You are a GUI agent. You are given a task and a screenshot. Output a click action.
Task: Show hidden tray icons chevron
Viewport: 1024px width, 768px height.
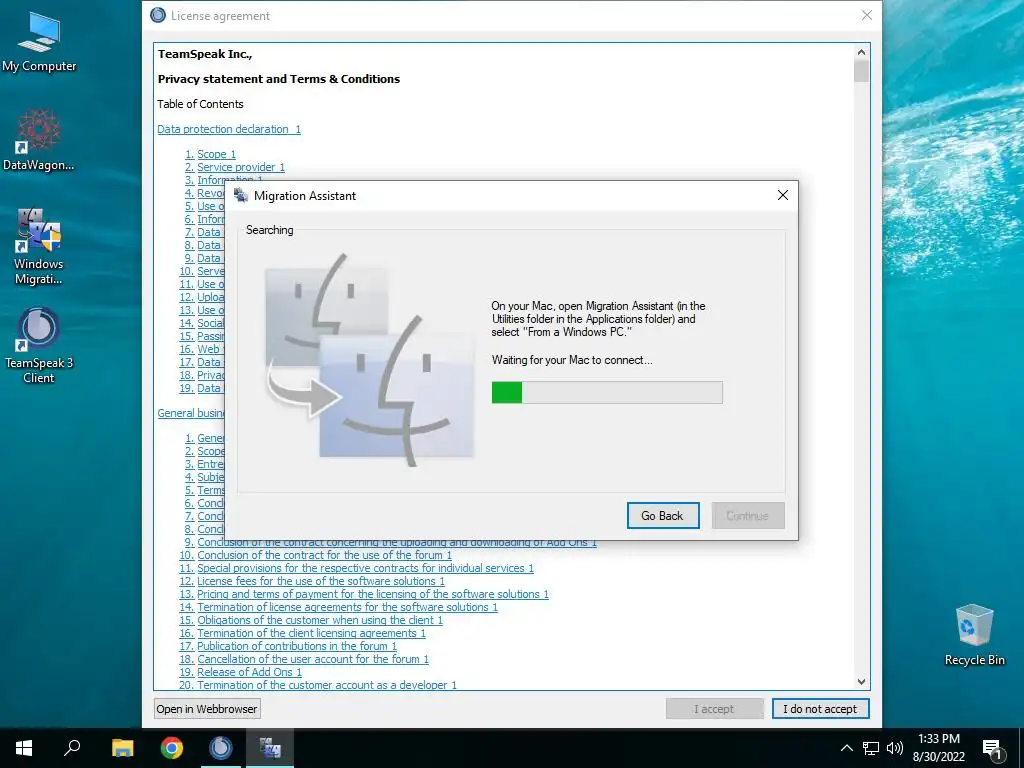pos(846,748)
